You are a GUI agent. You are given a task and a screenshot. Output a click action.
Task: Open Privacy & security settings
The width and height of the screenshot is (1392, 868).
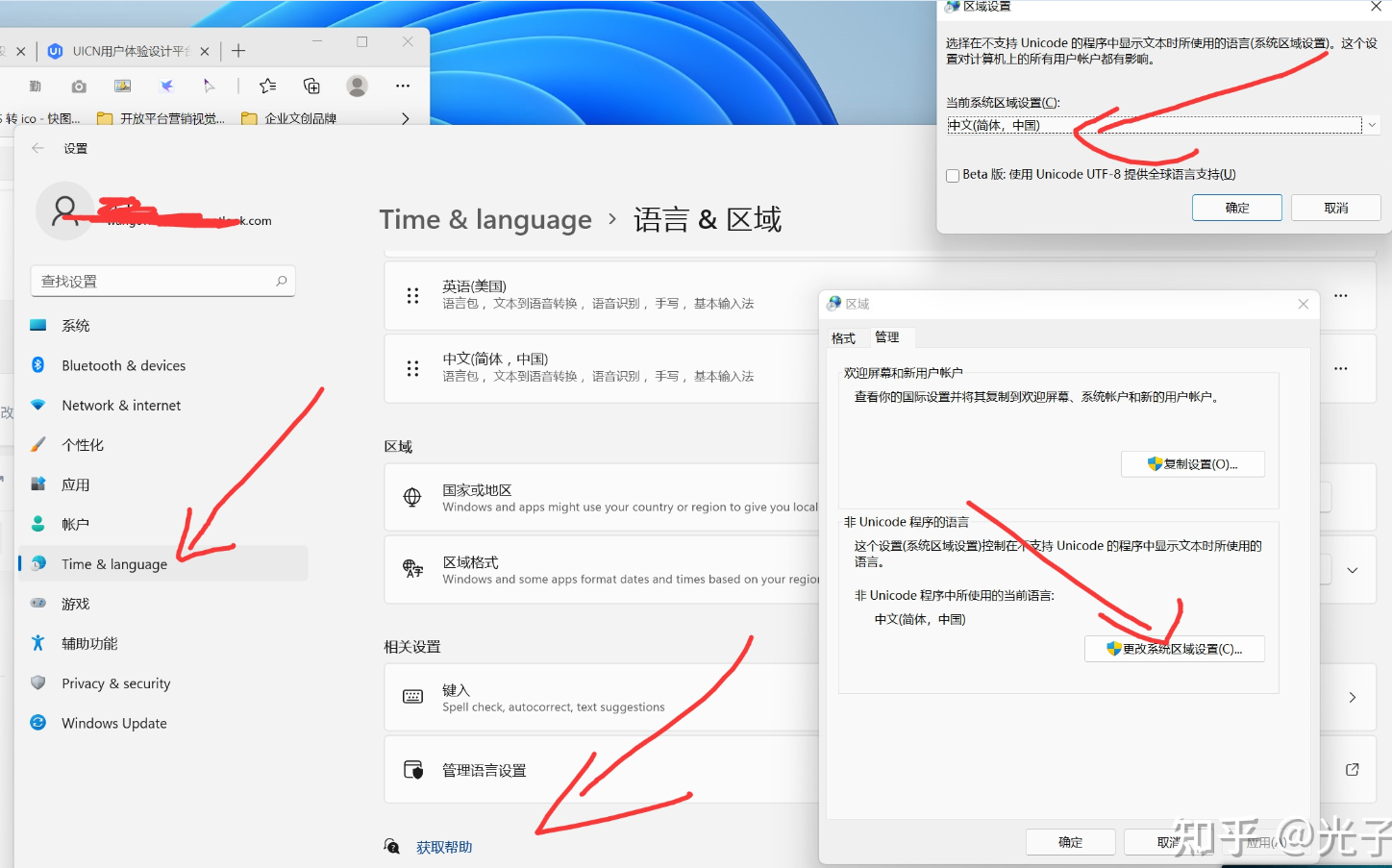tap(115, 682)
